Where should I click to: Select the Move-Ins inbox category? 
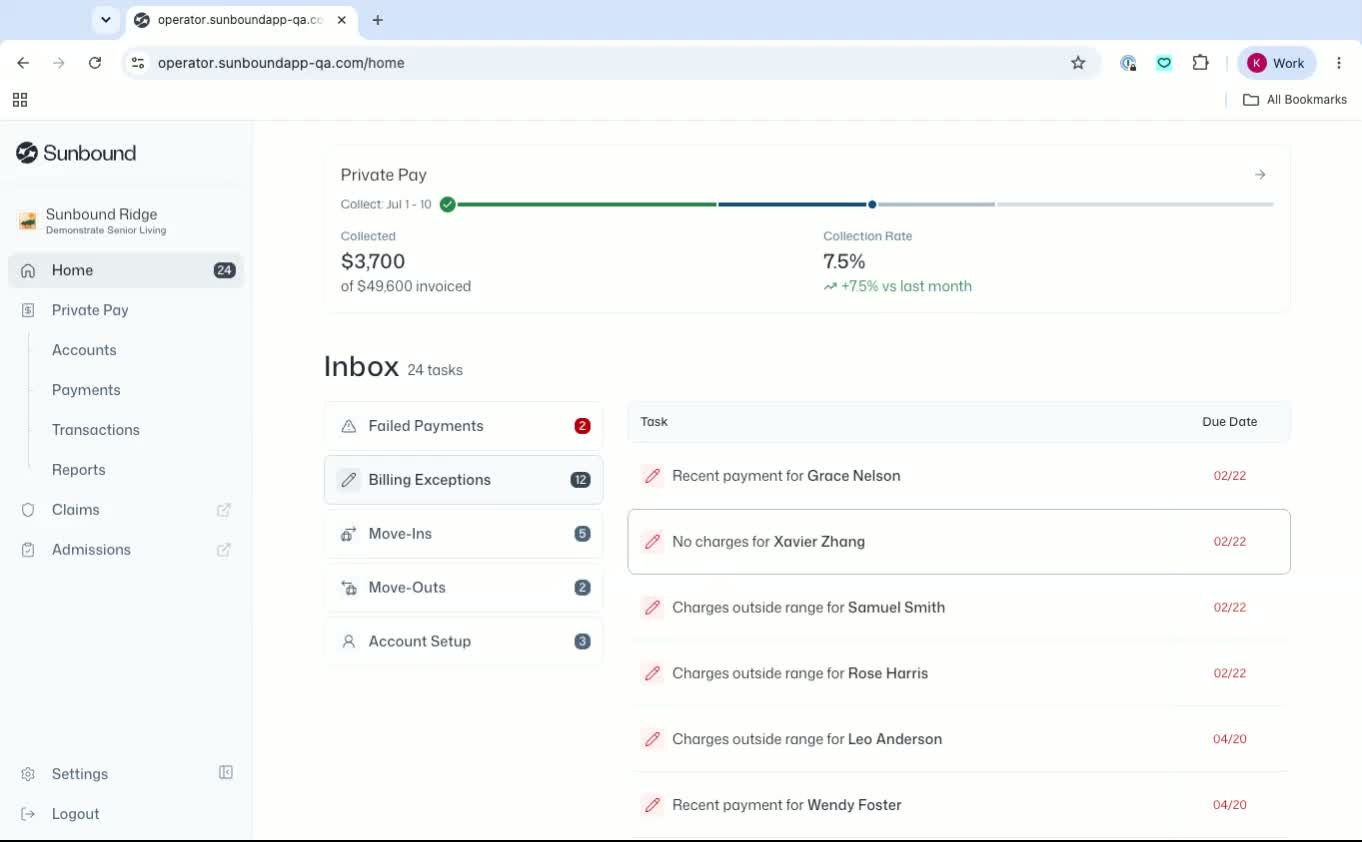point(463,534)
